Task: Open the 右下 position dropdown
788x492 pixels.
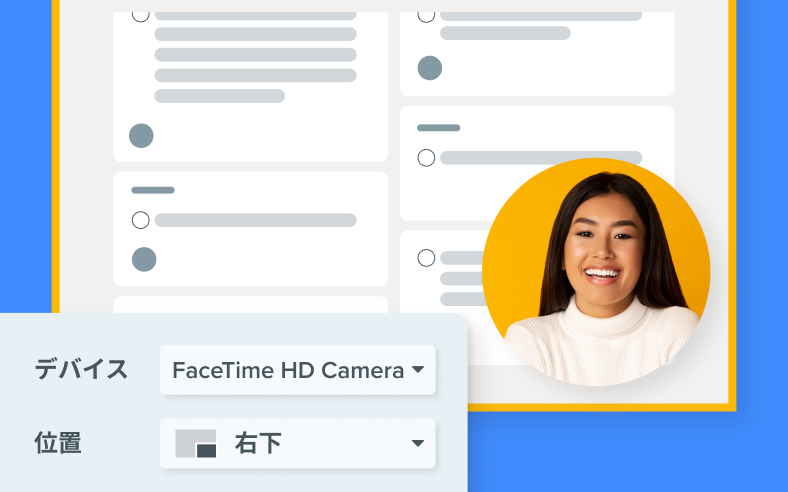Action: pyautogui.click(x=298, y=443)
